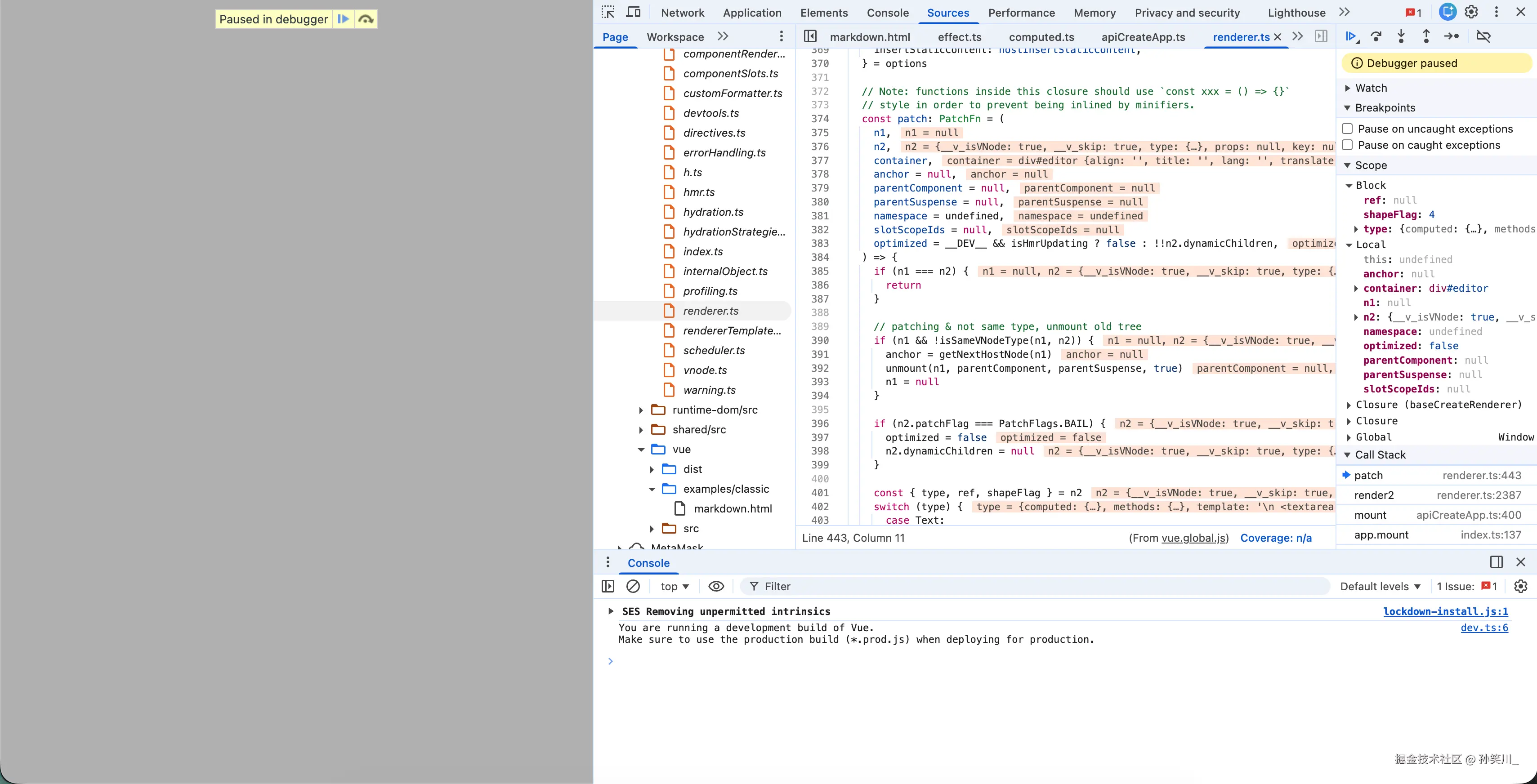Select render2 frame in Call Stack
1537x784 pixels.
pos(1374,495)
